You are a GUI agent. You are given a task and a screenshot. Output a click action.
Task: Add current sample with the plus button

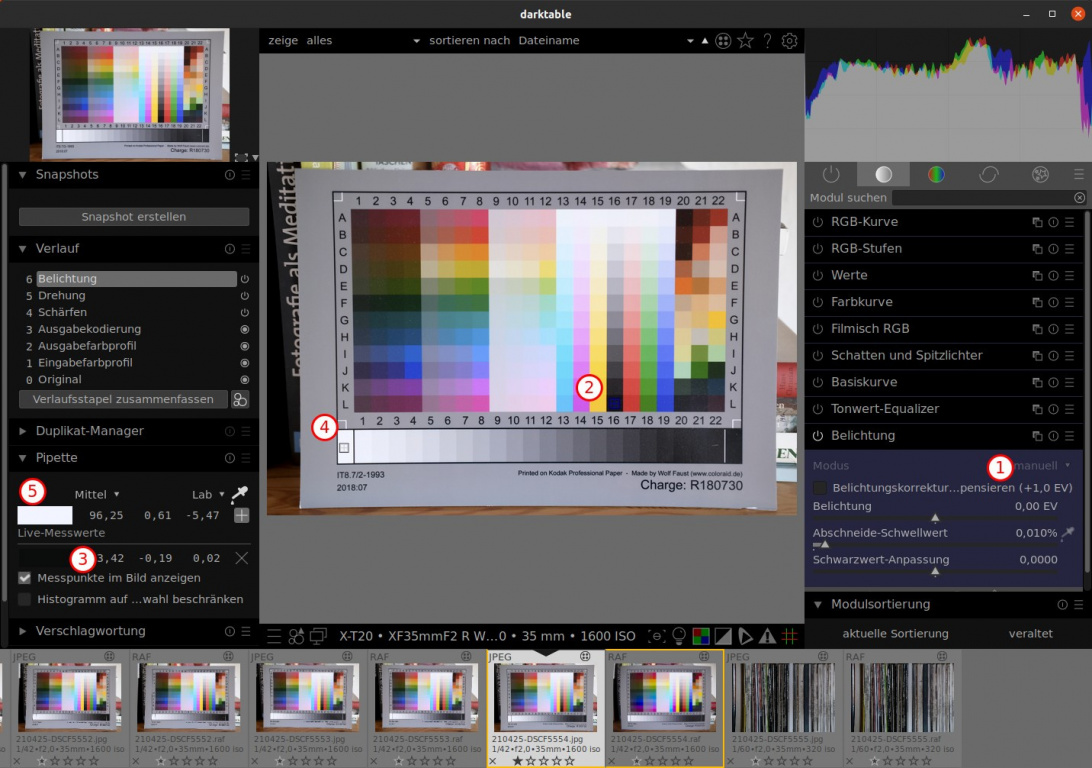click(241, 515)
